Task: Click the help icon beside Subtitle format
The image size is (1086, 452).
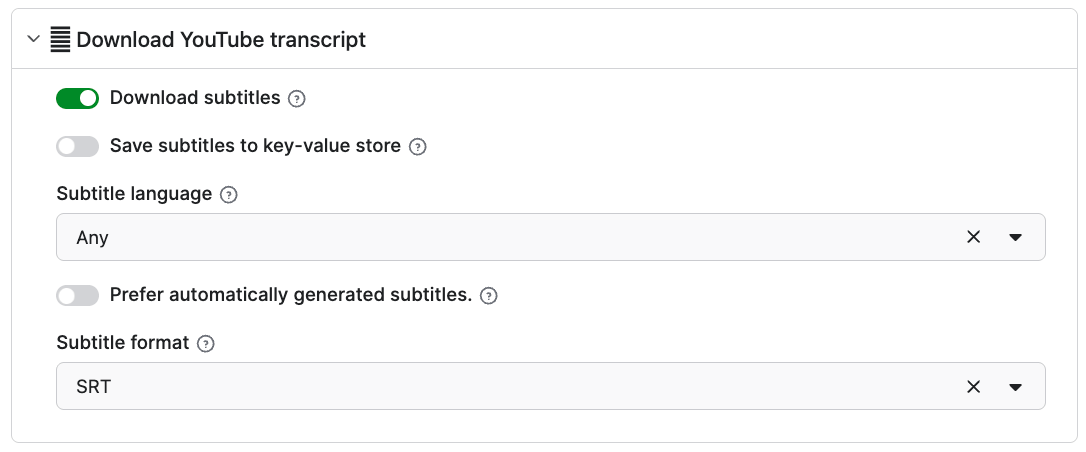Action: [x=206, y=344]
